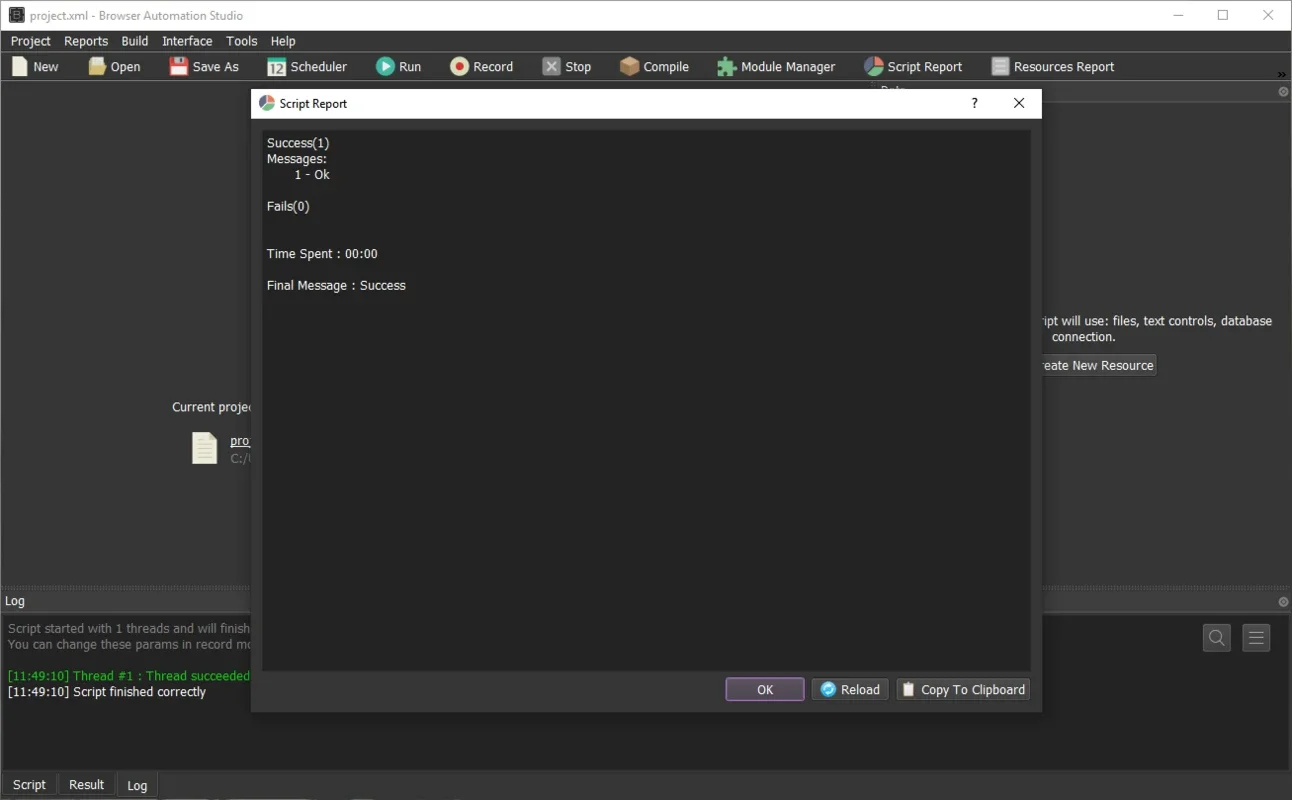Select the Log tab at the bottom
Viewport: 1292px width, 800px height.
point(137,785)
